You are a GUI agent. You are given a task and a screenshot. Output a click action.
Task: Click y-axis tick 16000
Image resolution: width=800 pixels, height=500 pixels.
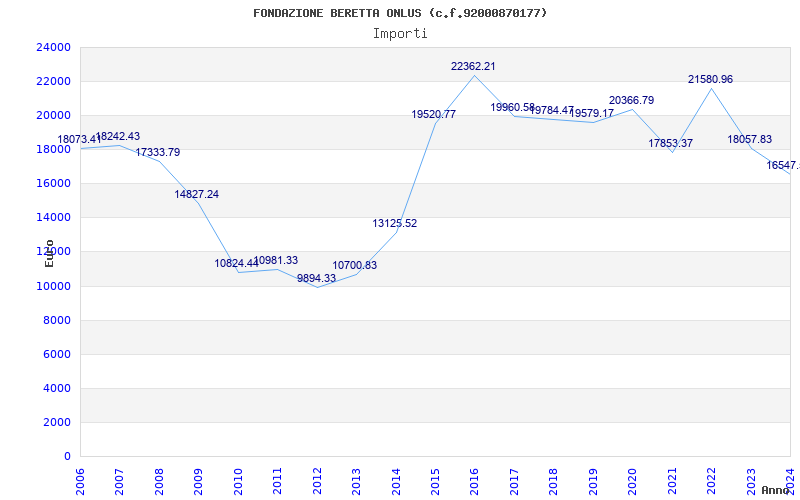tap(54, 184)
